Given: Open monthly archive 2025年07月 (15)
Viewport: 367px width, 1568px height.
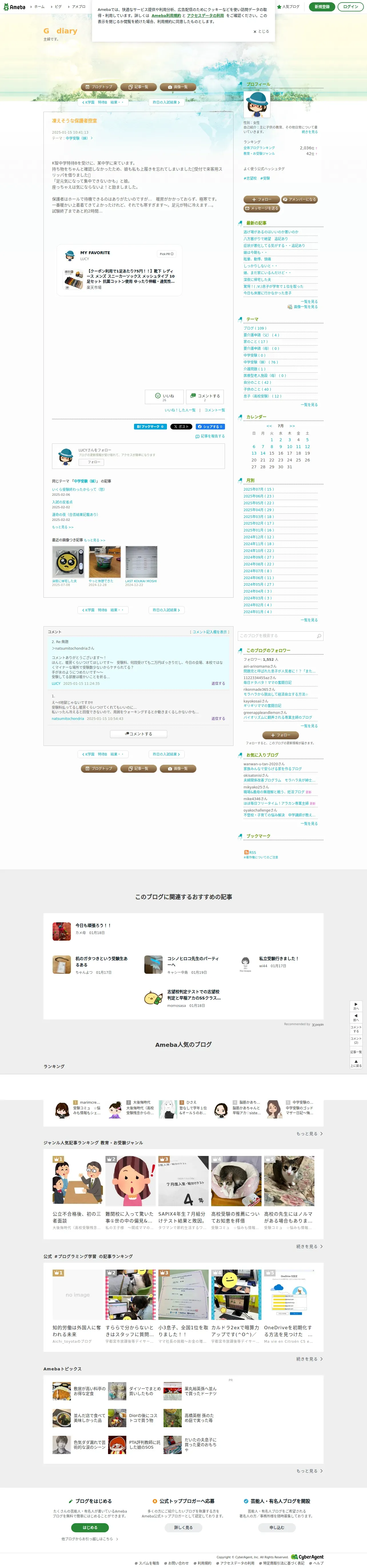Looking at the screenshot, I should point(258,489).
